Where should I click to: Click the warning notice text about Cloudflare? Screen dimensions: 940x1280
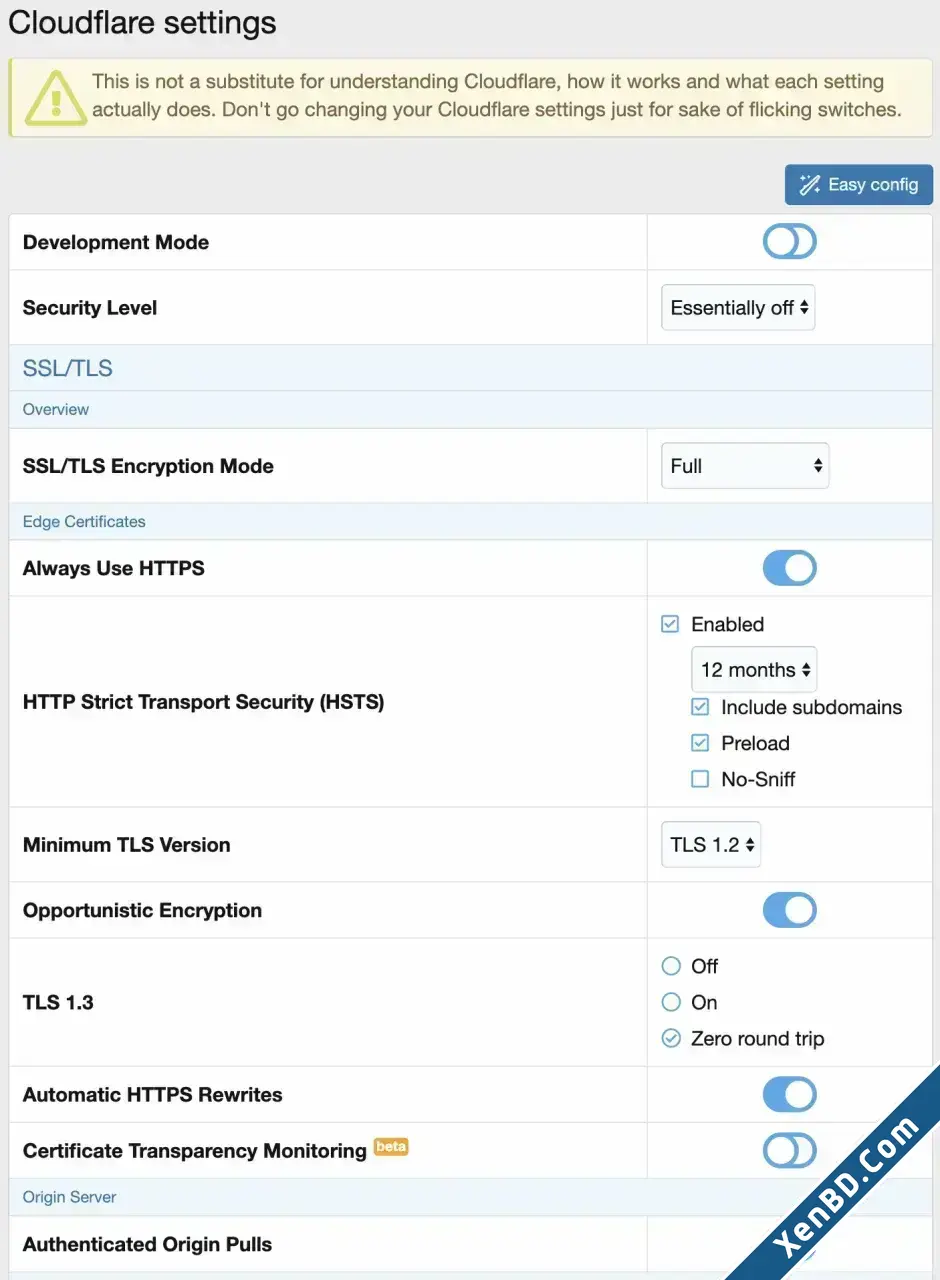[x=497, y=96]
